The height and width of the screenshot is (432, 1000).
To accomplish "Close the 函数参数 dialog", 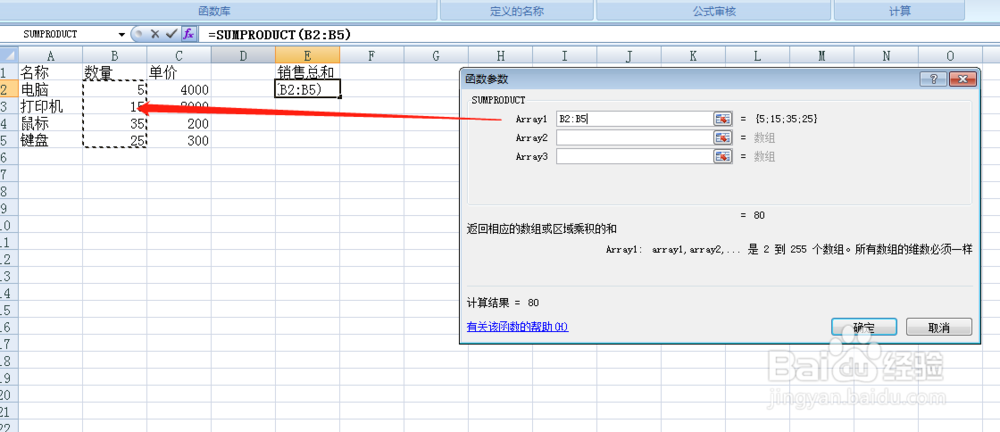I will coord(963,79).
